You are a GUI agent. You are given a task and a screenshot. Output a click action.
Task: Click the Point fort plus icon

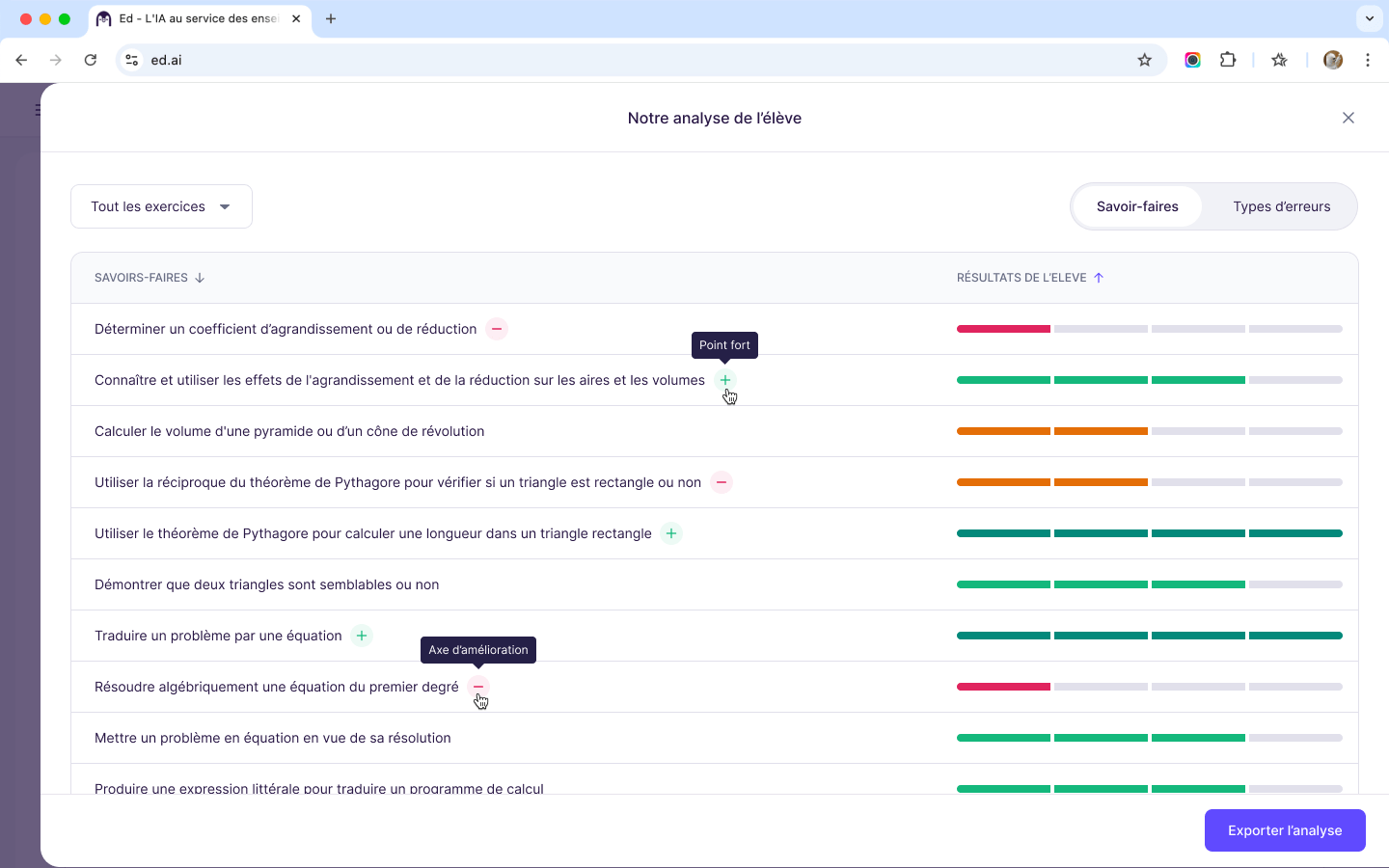724,380
